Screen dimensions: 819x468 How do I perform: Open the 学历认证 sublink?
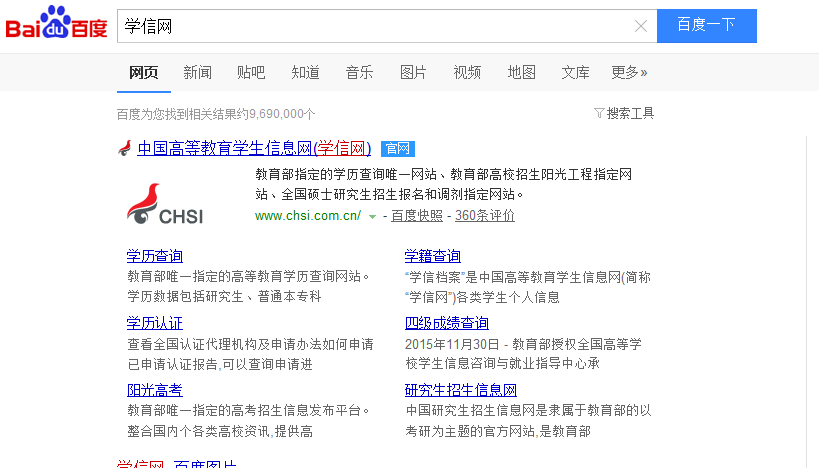point(155,323)
